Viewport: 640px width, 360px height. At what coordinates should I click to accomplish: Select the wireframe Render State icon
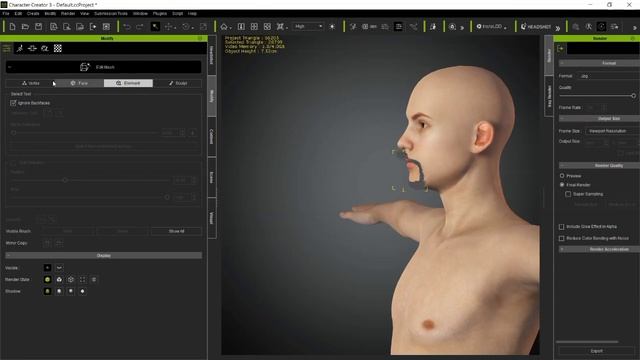71,280
